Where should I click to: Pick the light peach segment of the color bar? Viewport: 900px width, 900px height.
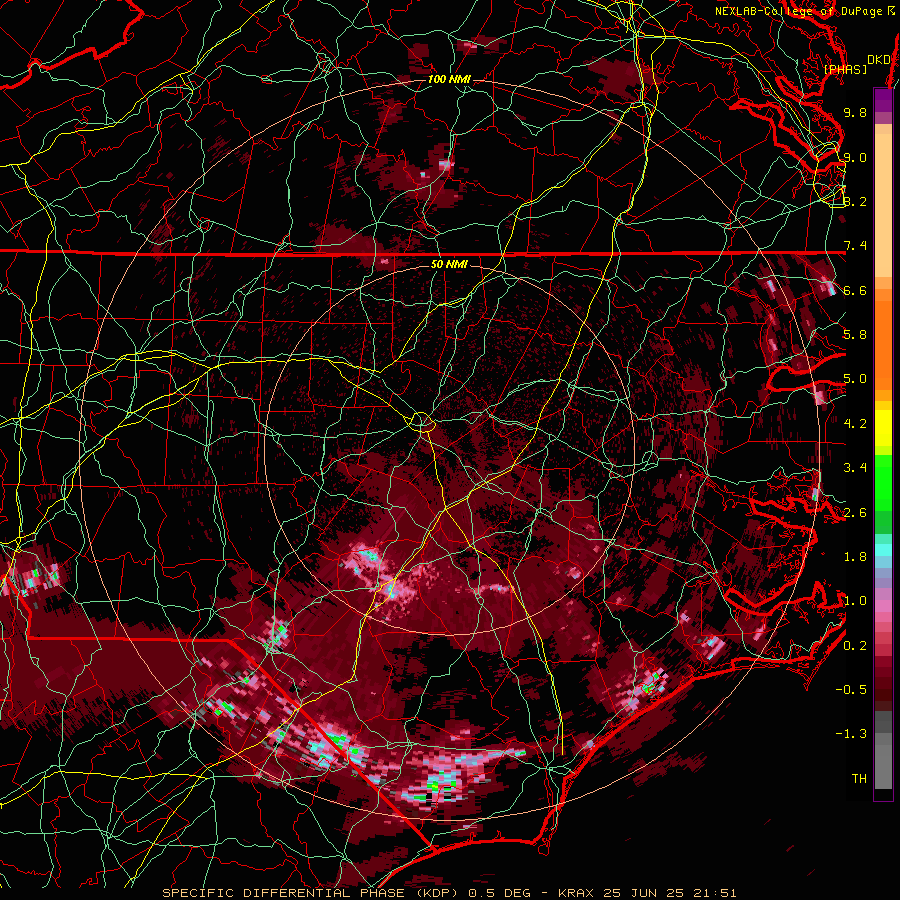click(x=883, y=205)
